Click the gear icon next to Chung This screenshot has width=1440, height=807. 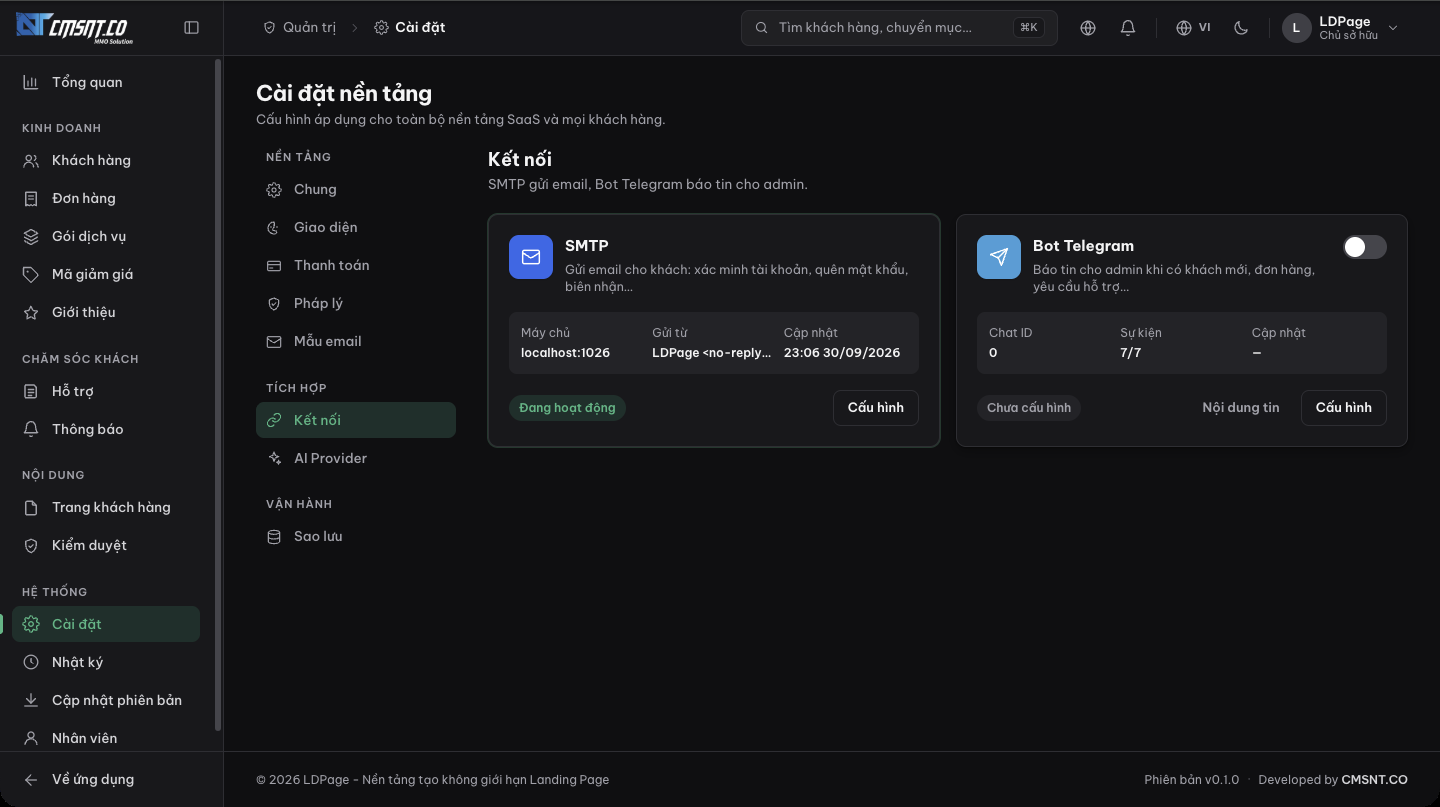[x=274, y=190]
